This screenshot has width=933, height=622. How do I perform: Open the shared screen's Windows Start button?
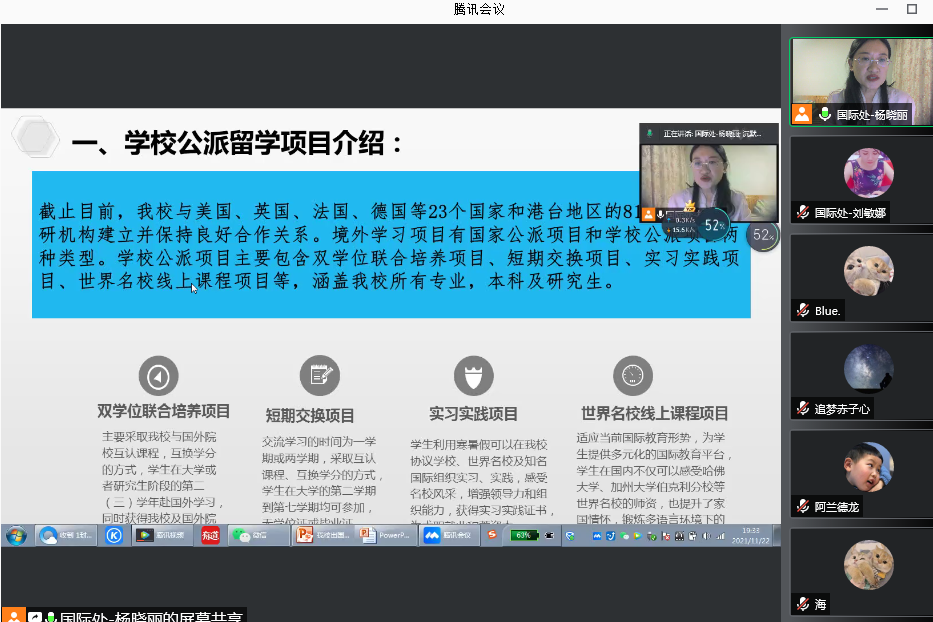click(x=17, y=535)
